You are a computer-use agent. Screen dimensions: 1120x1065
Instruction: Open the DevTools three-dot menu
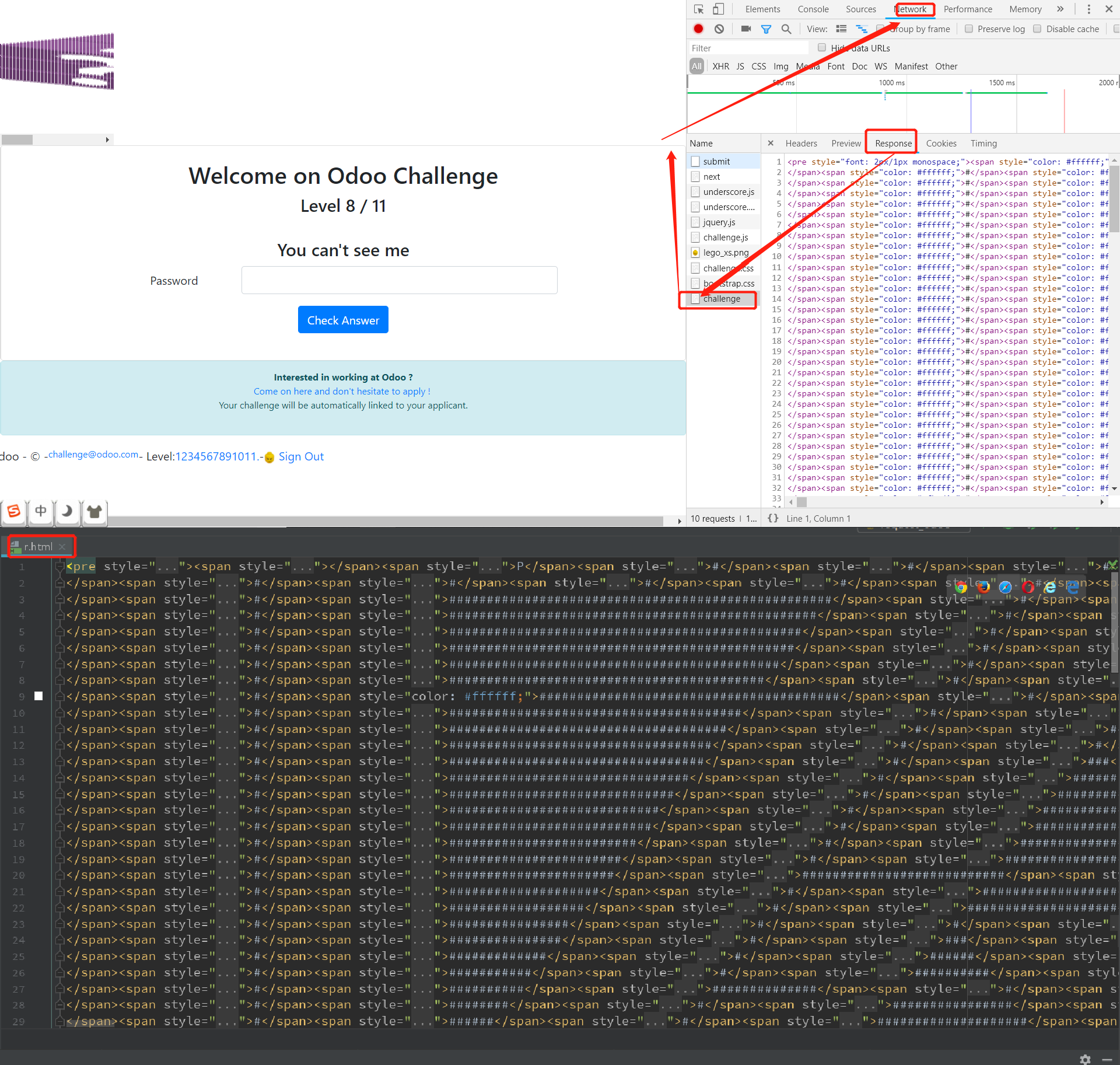[x=1088, y=9]
